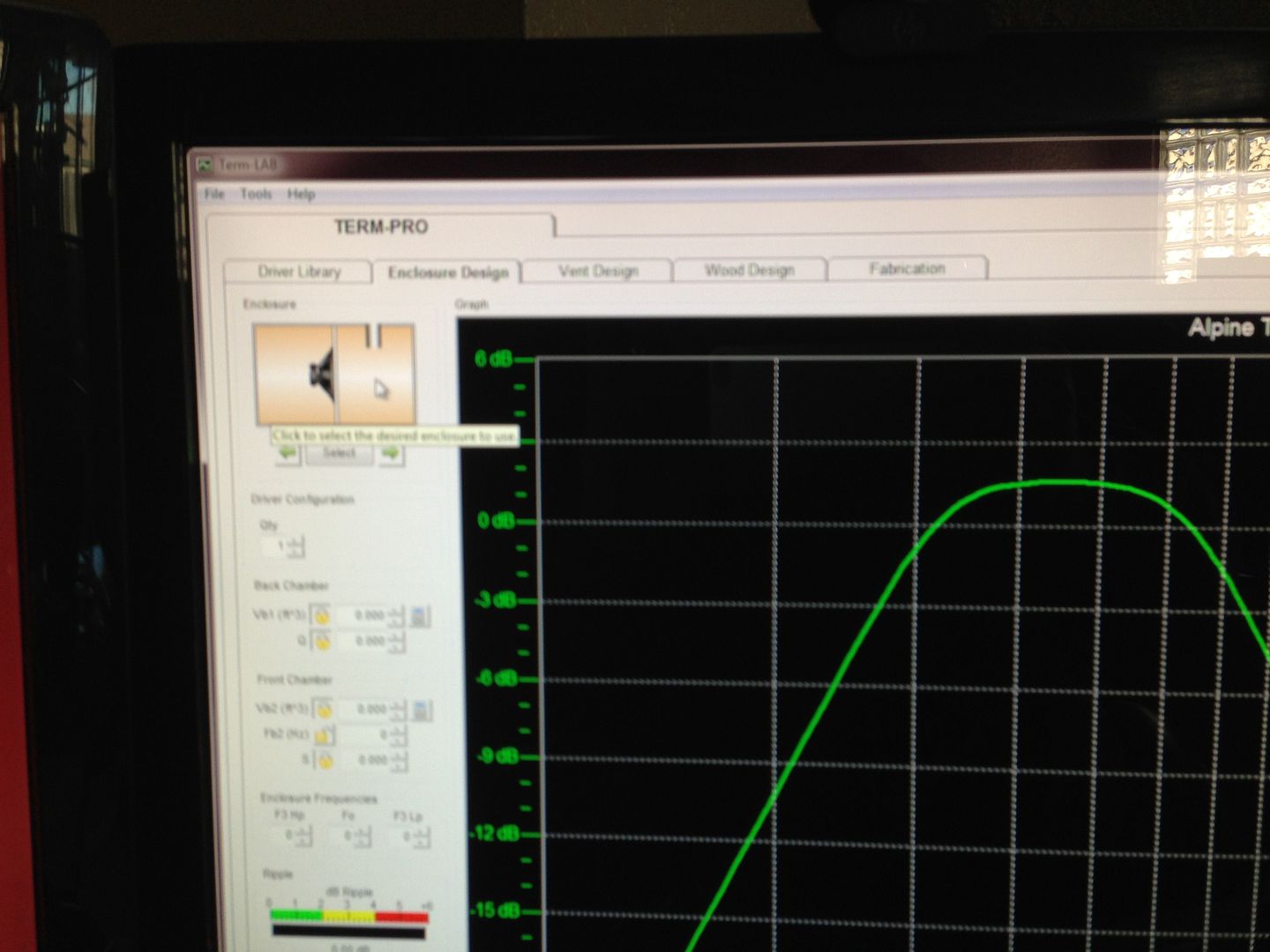
Task: Adjust the driver Qty stepper
Action: [x=296, y=547]
